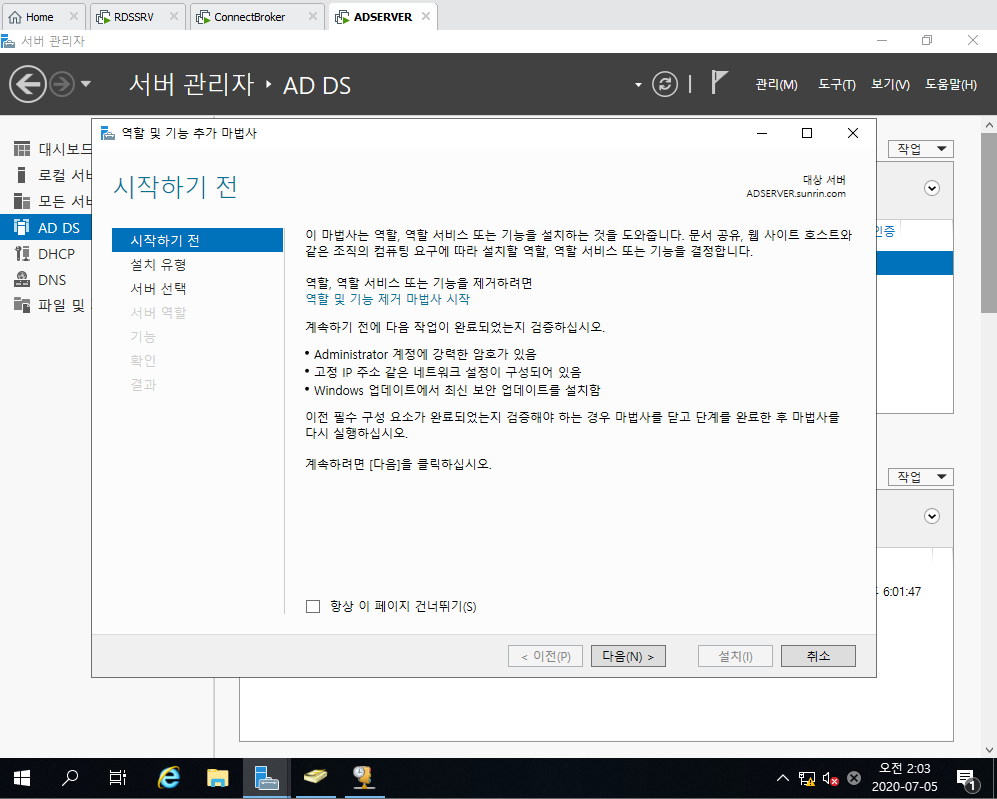Open the 도움말(H) menu
This screenshot has height=799, width=997.
click(x=951, y=85)
